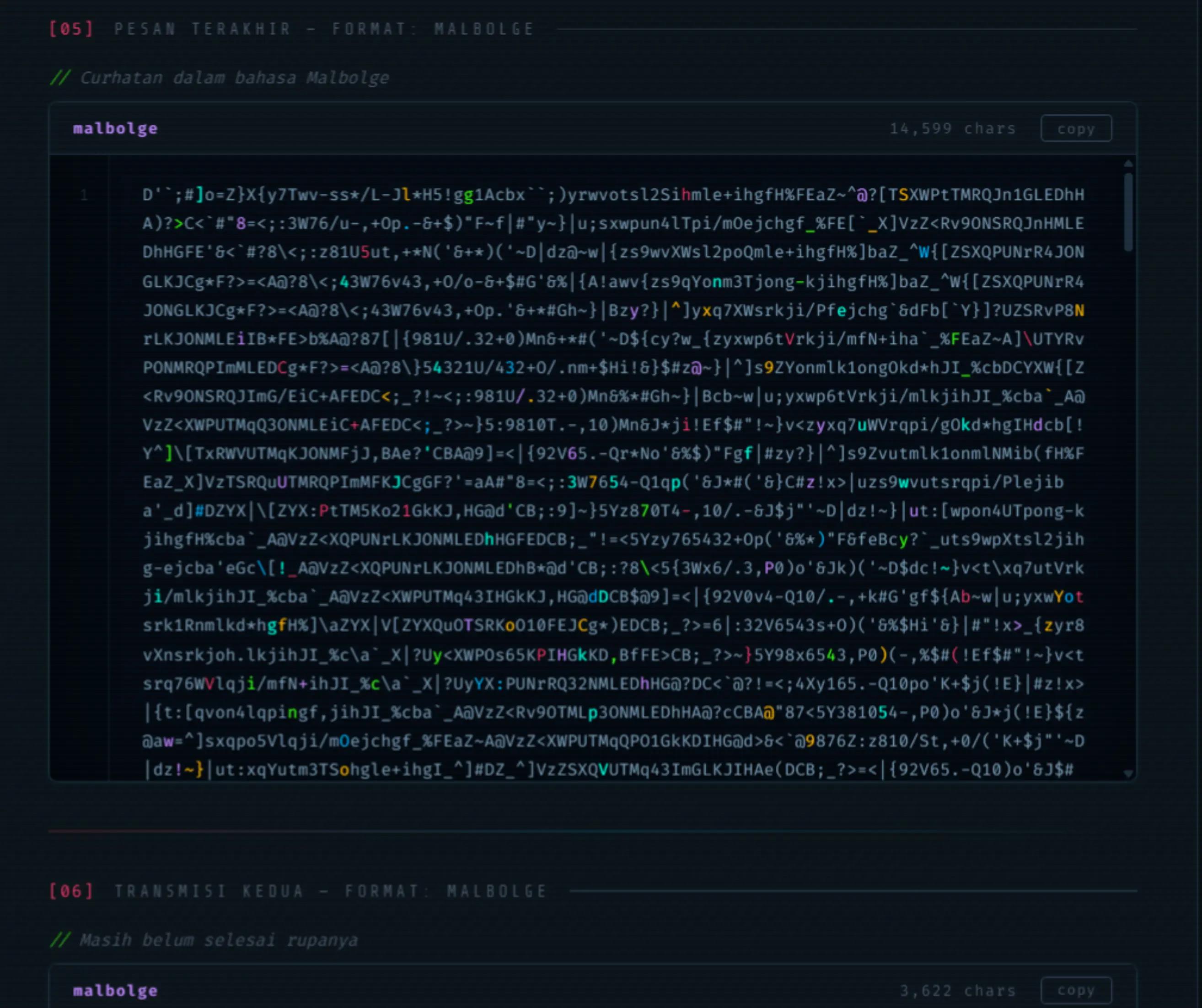The width and height of the screenshot is (1202, 1008).
Task: Click the [05] section number
Action: 71,29
